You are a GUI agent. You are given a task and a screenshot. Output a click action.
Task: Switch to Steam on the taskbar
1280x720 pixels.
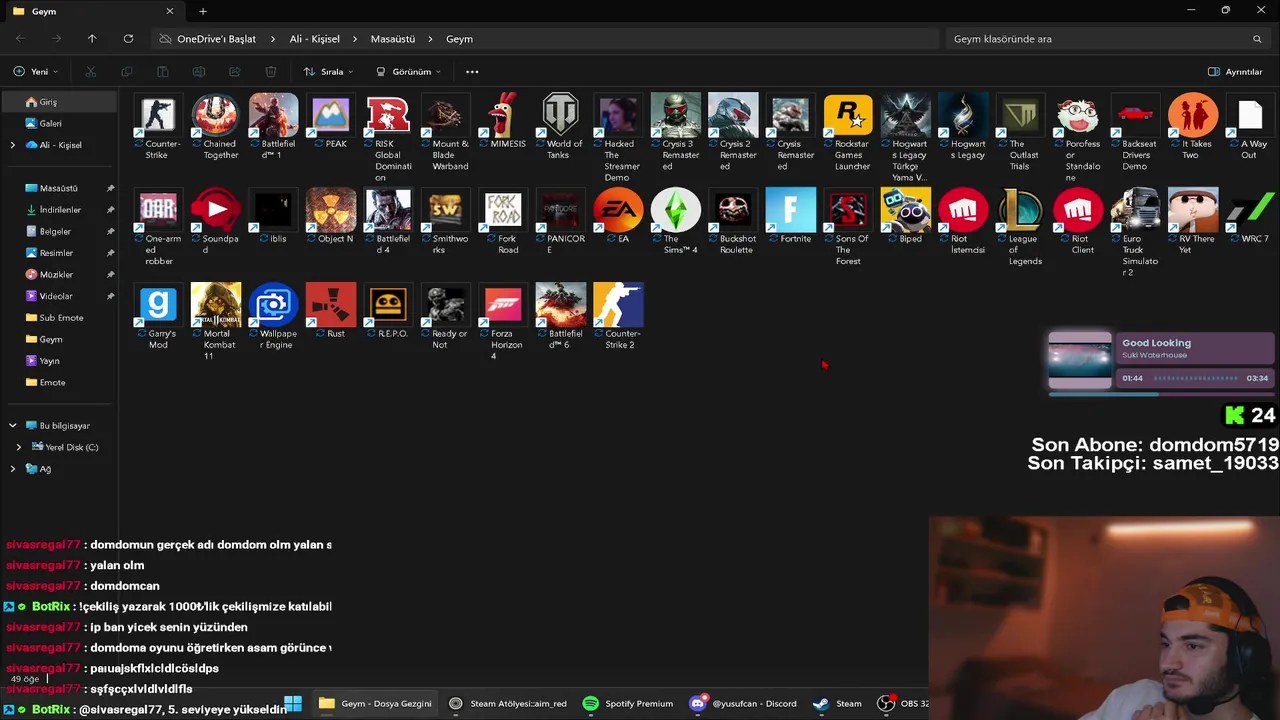[x=838, y=703]
